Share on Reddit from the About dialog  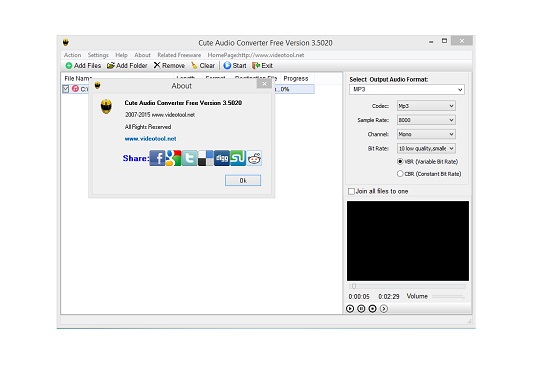pyautogui.click(x=254, y=158)
